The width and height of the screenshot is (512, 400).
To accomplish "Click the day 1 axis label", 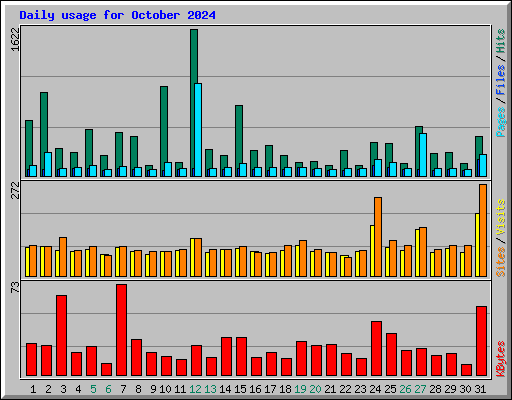I will 33,389.
